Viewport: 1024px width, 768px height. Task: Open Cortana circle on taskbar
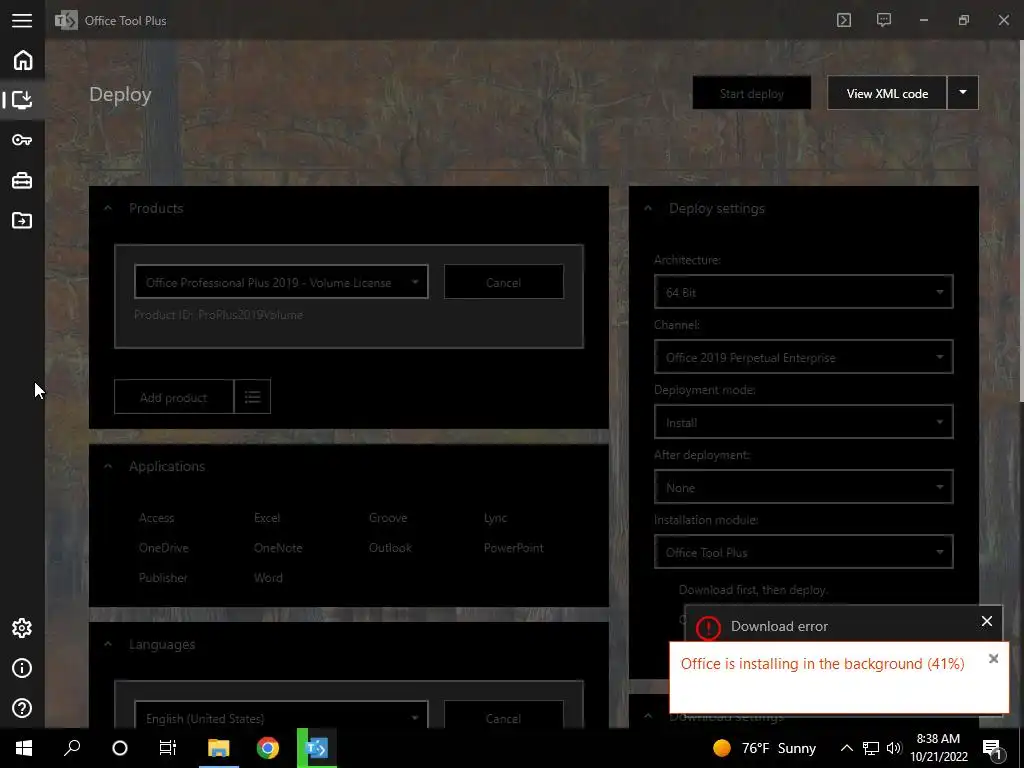point(120,748)
